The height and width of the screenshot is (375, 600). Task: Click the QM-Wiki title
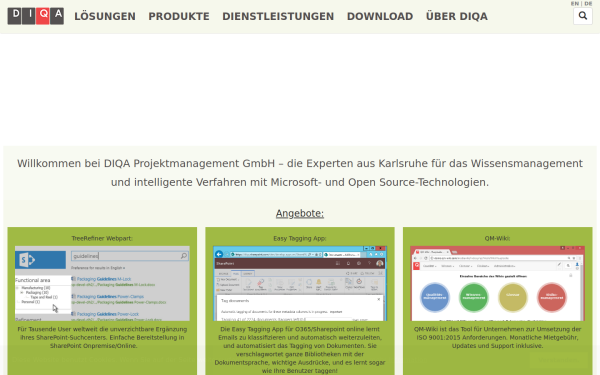tap(497, 238)
